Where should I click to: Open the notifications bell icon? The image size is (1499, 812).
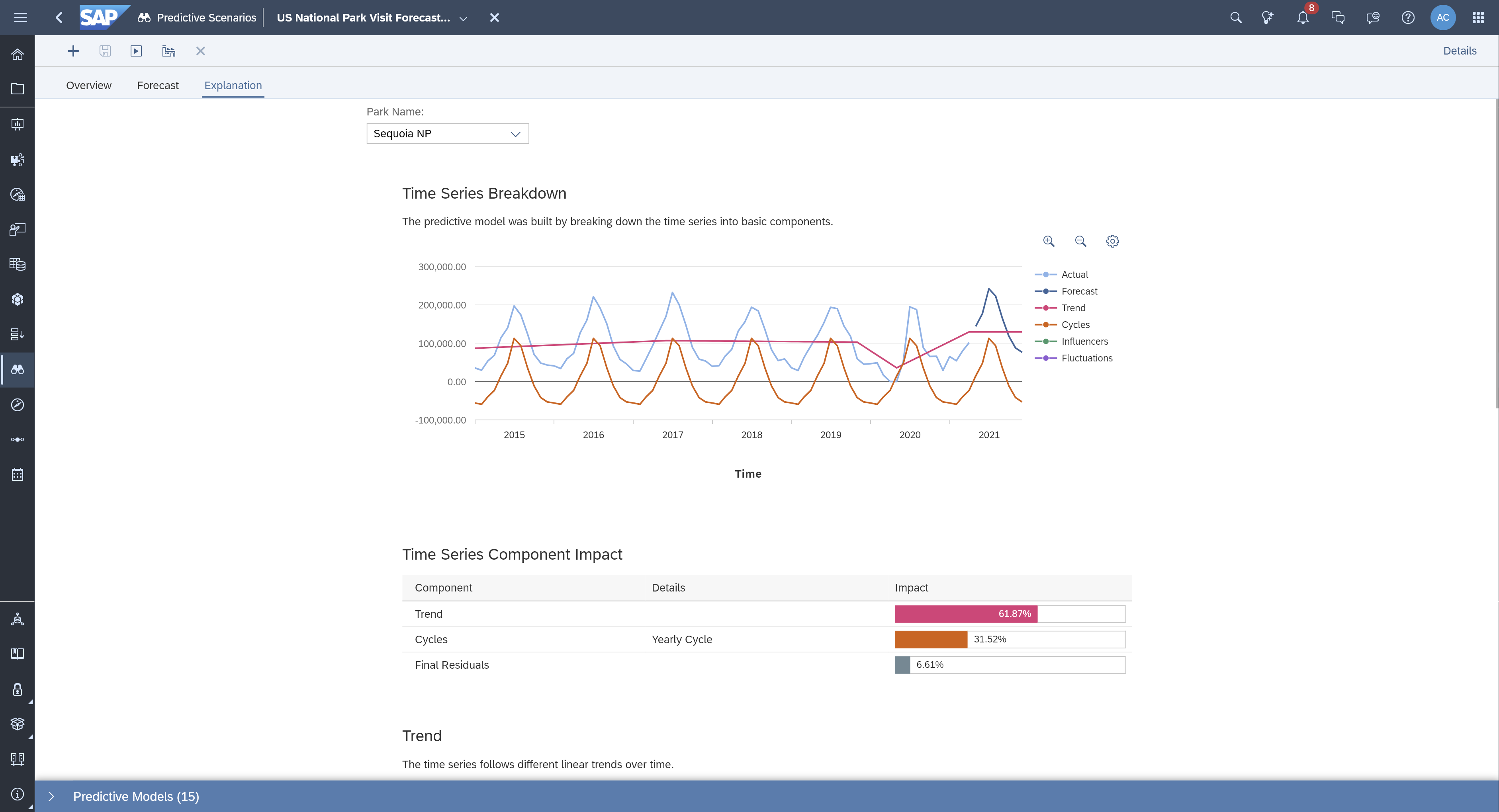point(1303,18)
